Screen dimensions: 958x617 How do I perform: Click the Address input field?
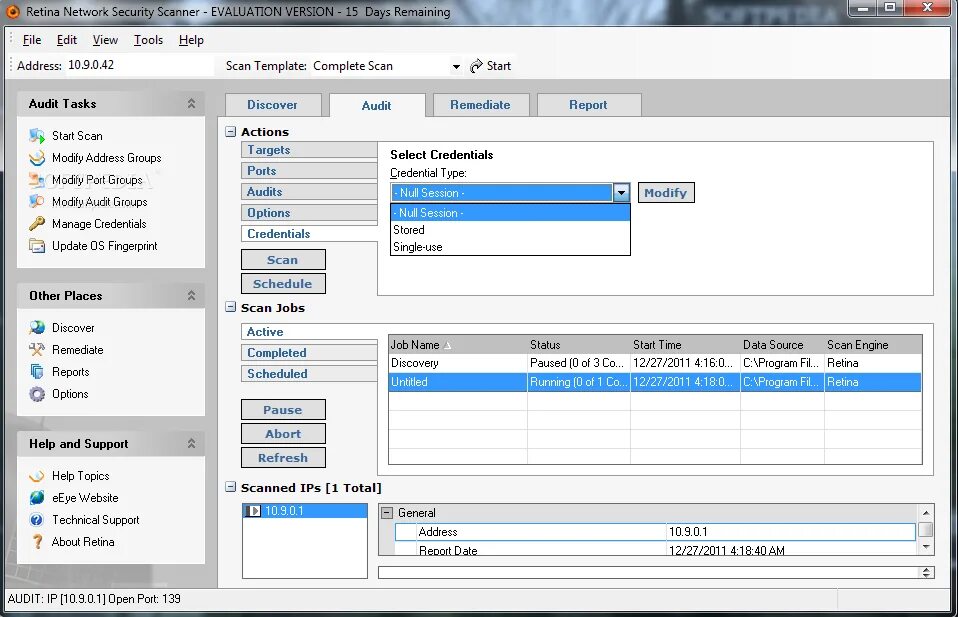coord(139,65)
